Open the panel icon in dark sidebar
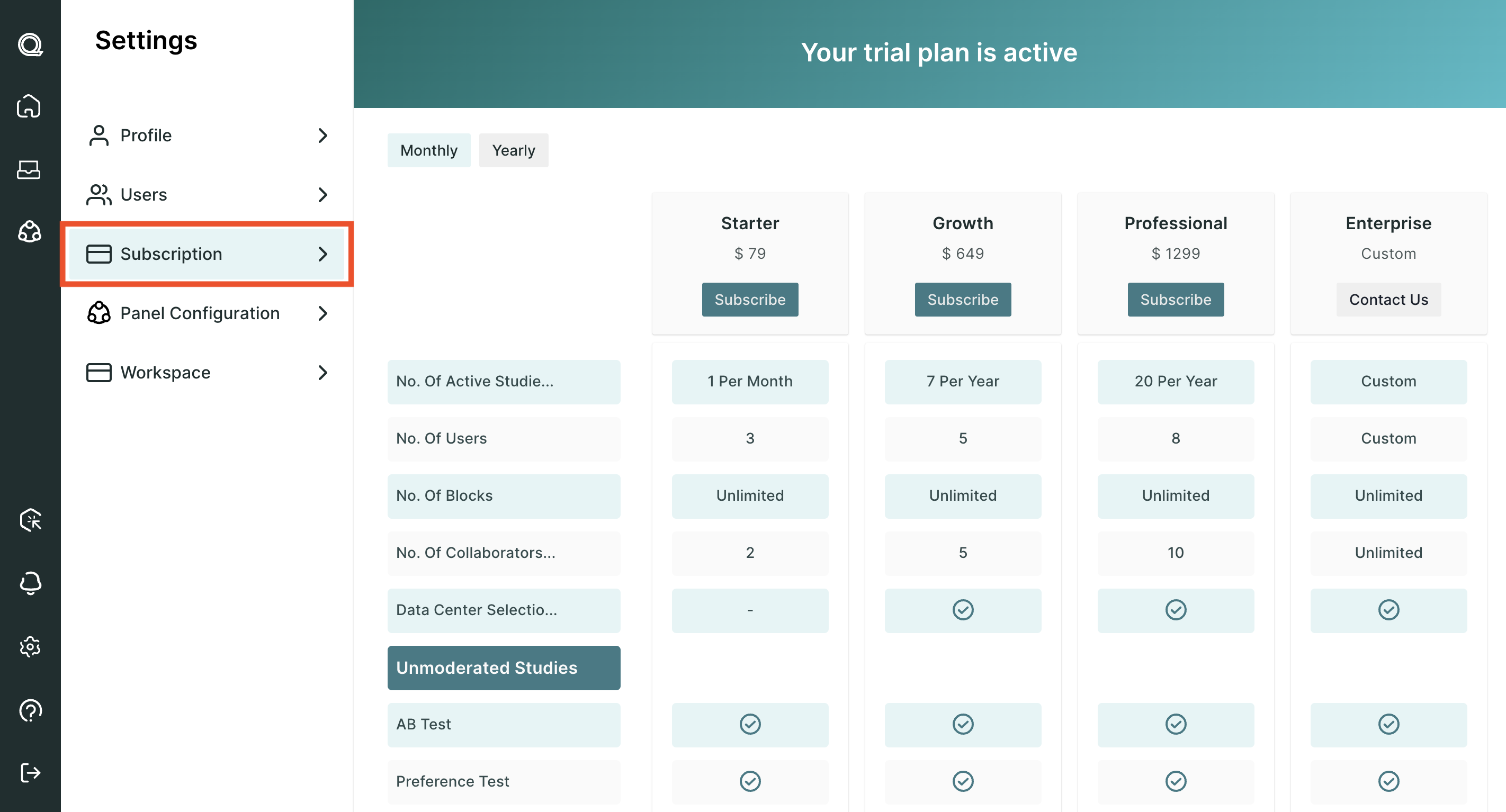Viewport: 1506px width, 812px height. click(x=29, y=232)
